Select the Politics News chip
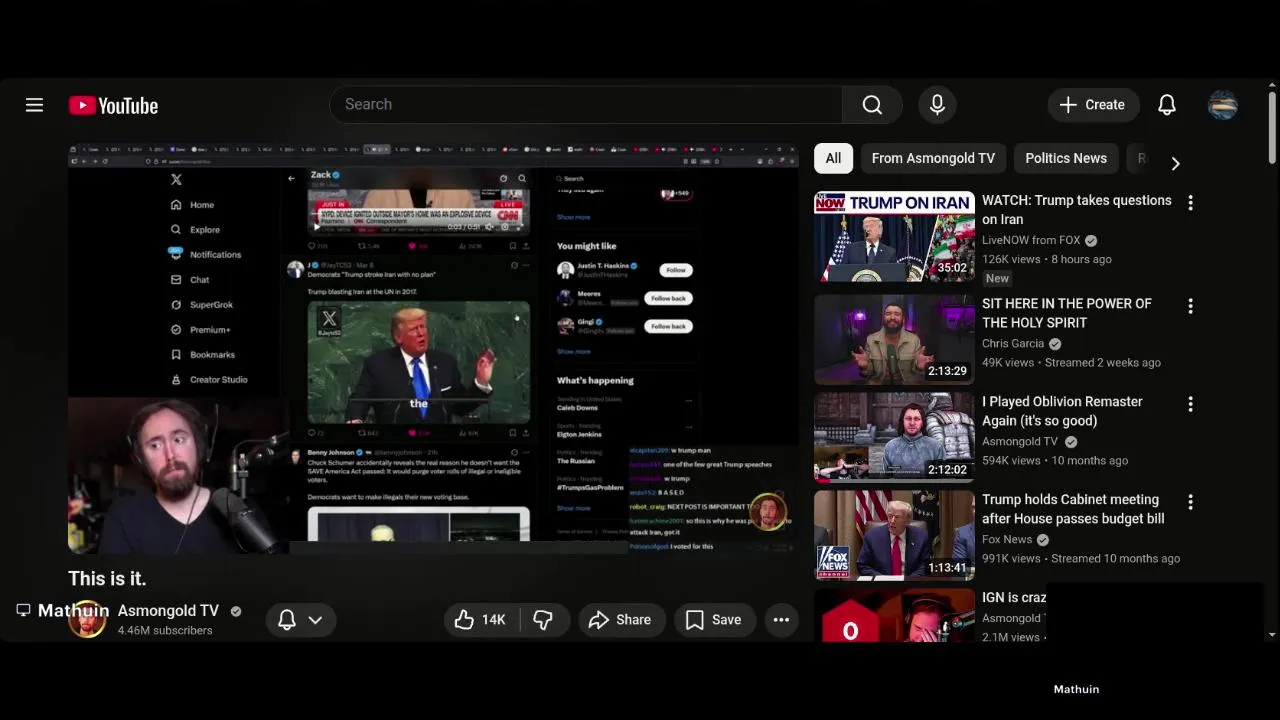 (x=1066, y=158)
